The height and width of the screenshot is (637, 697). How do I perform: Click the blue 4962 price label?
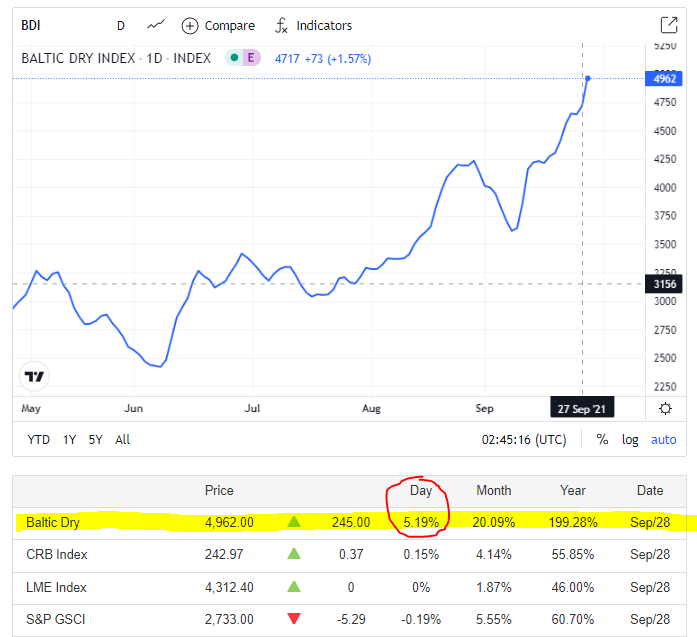[664, 79]
